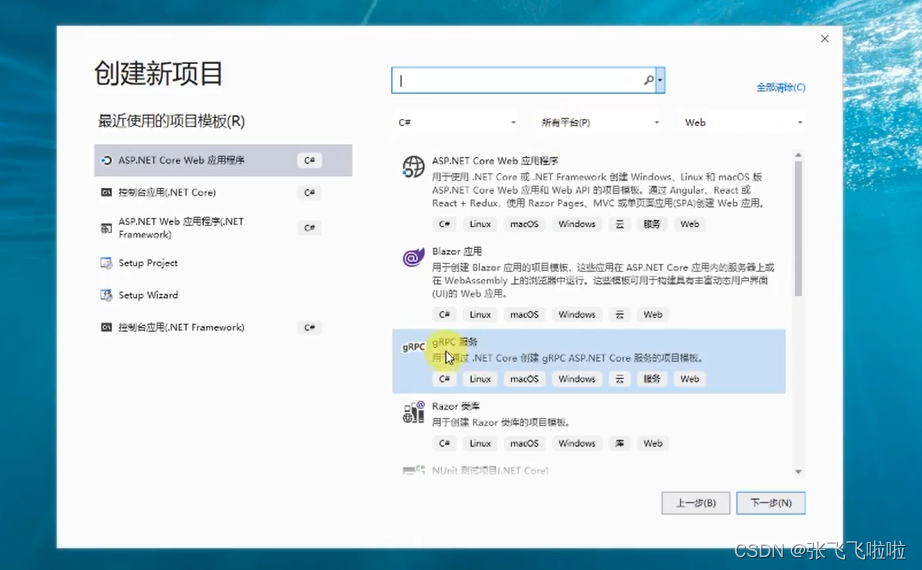Open the search box history dropdown arrow
This screenshot has height=570, width=922.
[x=660, y=80]
